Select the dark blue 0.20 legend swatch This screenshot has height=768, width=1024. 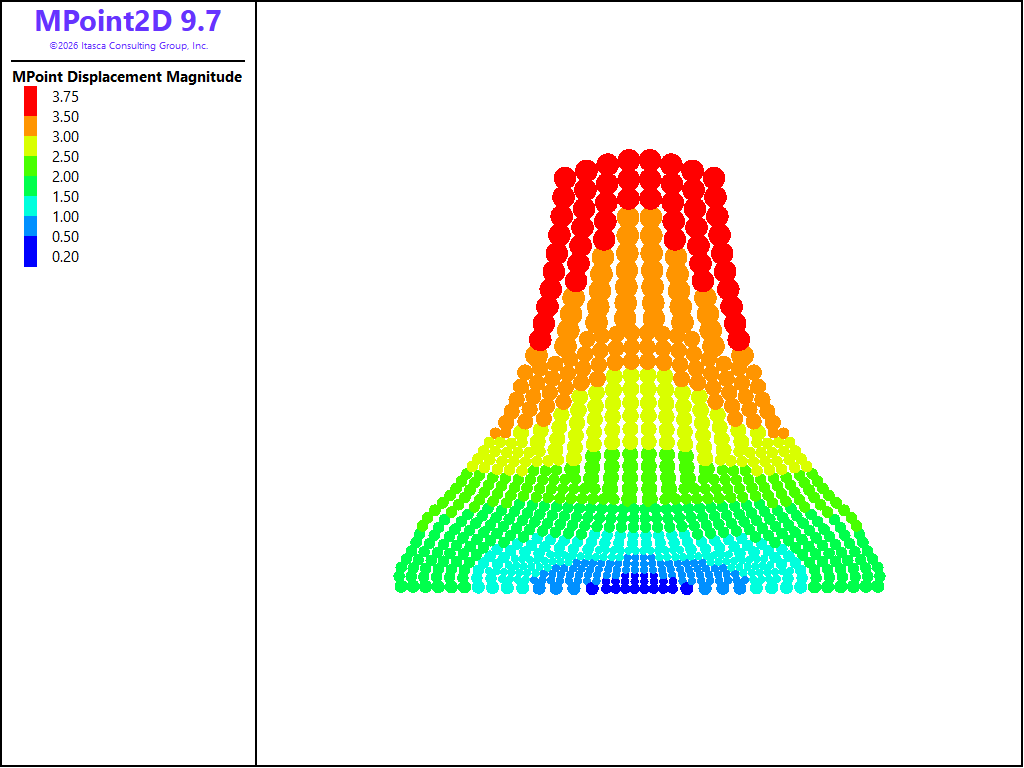pyautogui.click(x=31, y=251)
